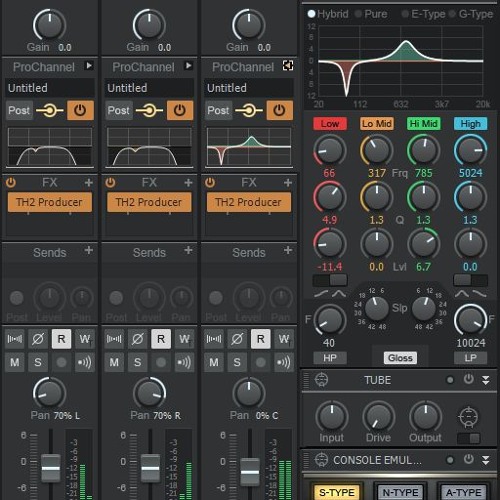Collapse ProChannel on the 0% C strip

point(288,66)
